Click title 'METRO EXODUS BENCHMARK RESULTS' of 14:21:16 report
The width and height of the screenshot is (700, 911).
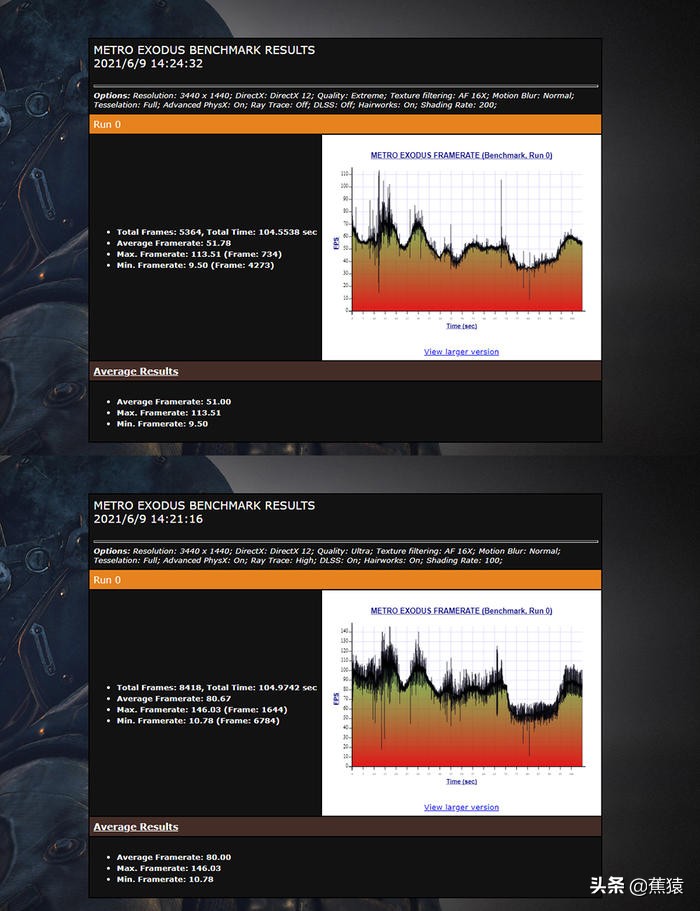(x=204, y=505)
